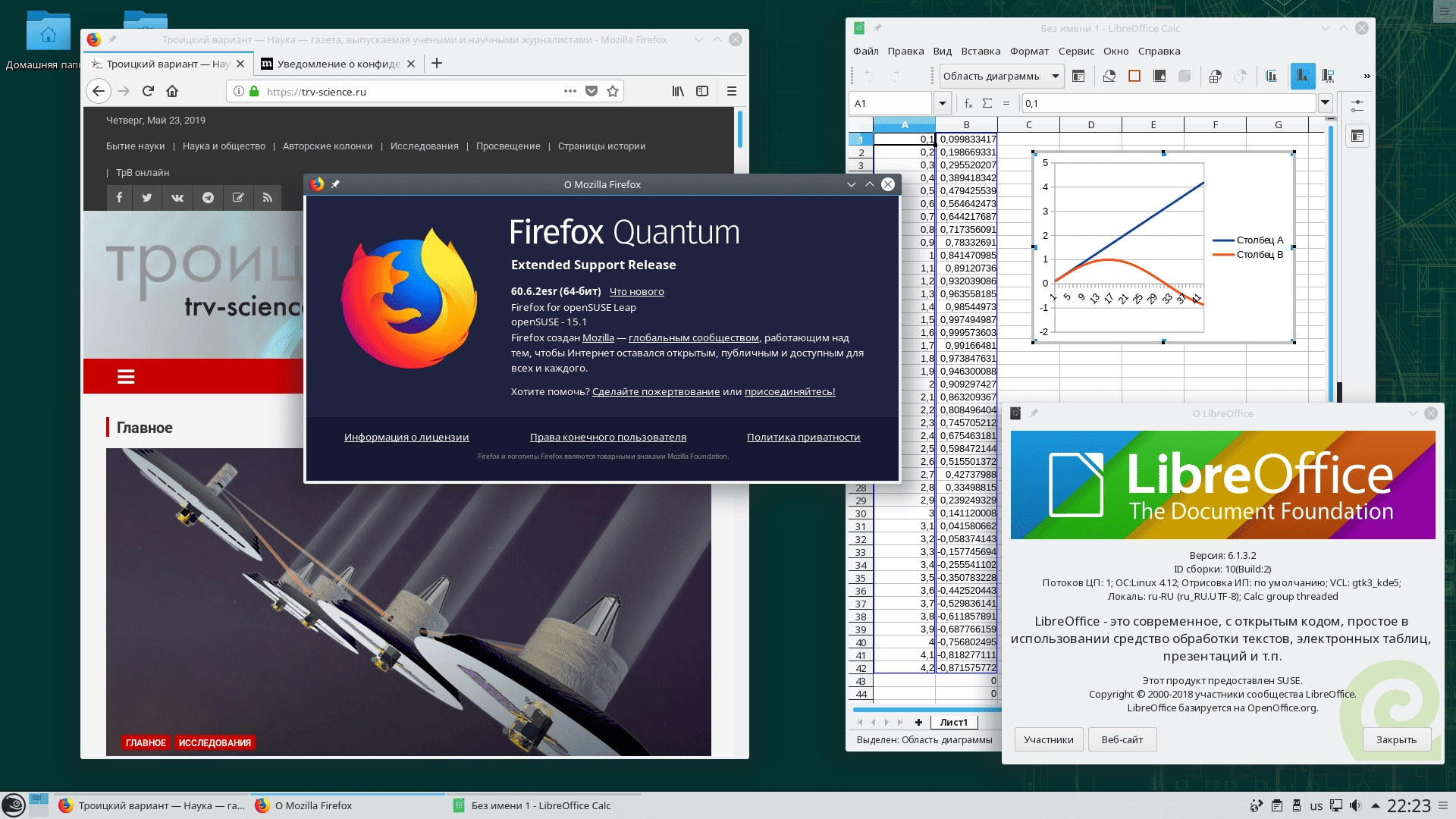The height and width of the screenshot is (819, 1456).
Task: Open Firefox home page button
Action: pyautogui.click(x=172, y=91)
